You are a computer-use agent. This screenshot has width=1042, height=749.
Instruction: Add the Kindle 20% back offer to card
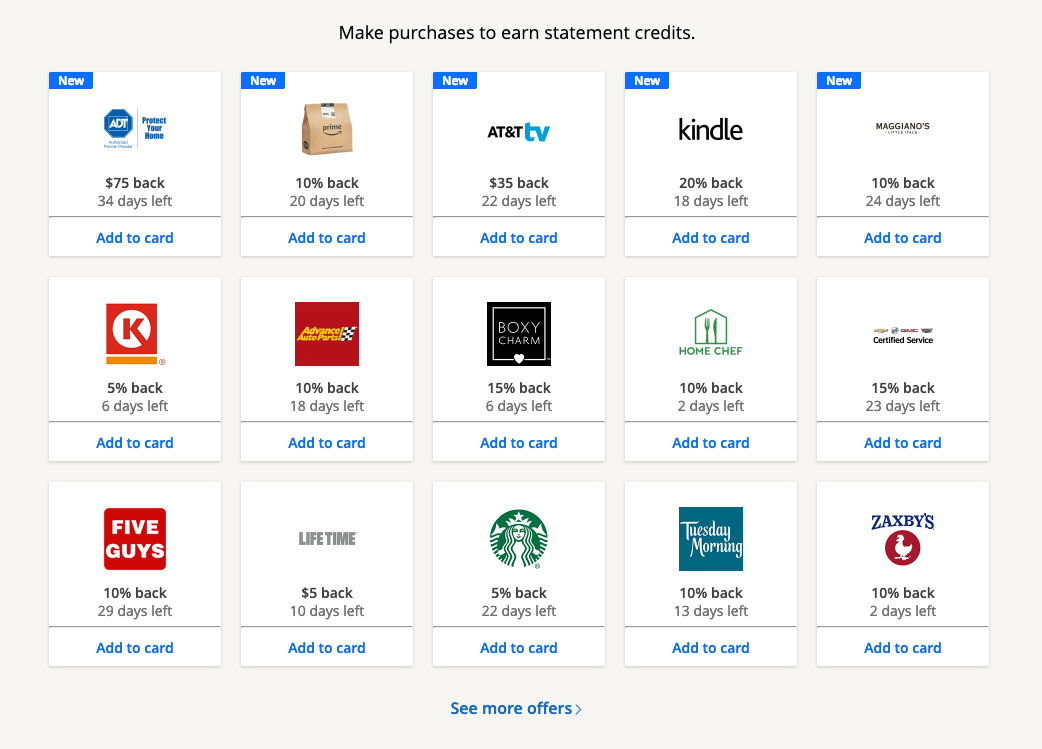(711, 238)
